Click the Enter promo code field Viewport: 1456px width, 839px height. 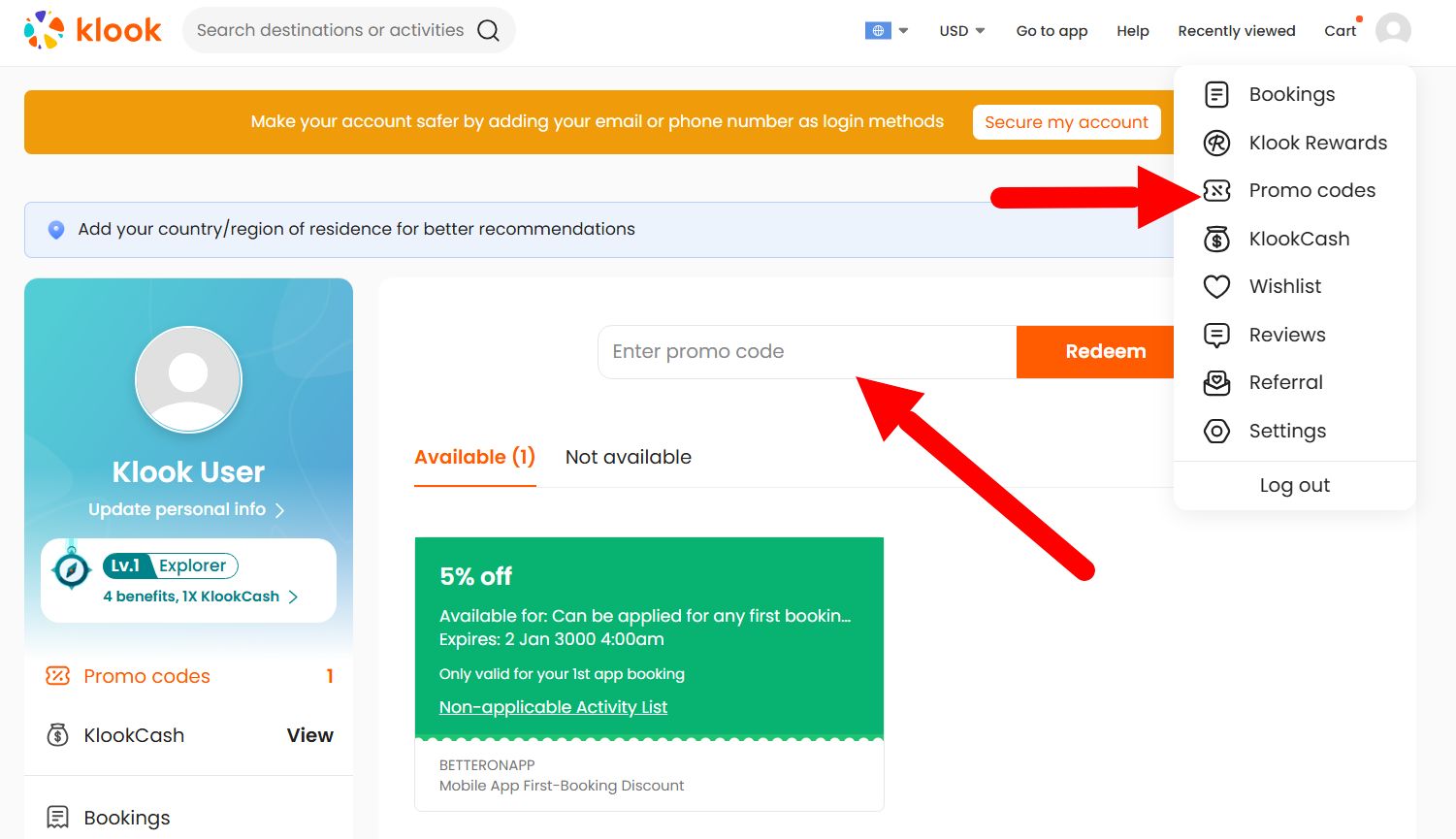tap(805, 351)
